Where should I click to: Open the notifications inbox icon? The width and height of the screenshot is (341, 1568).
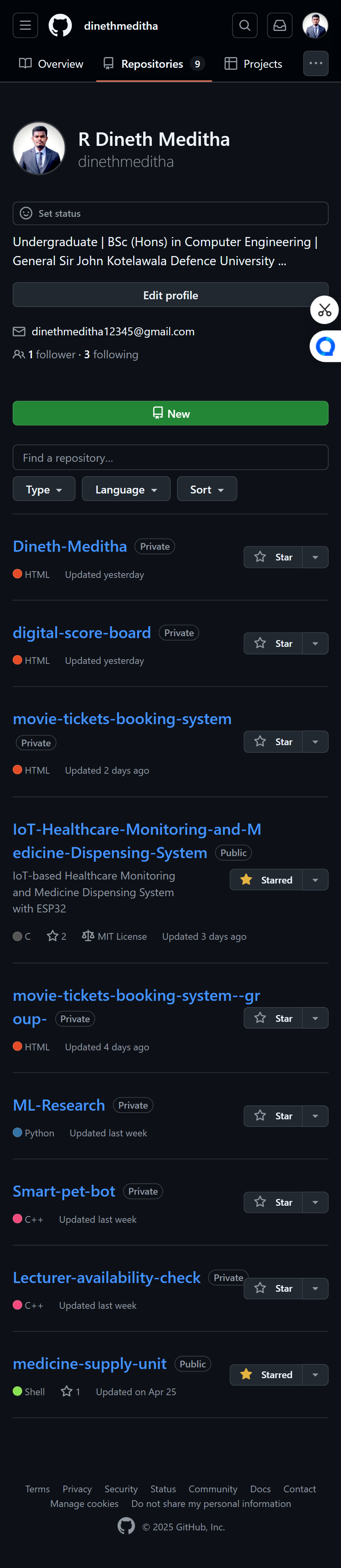pos(280,25)
